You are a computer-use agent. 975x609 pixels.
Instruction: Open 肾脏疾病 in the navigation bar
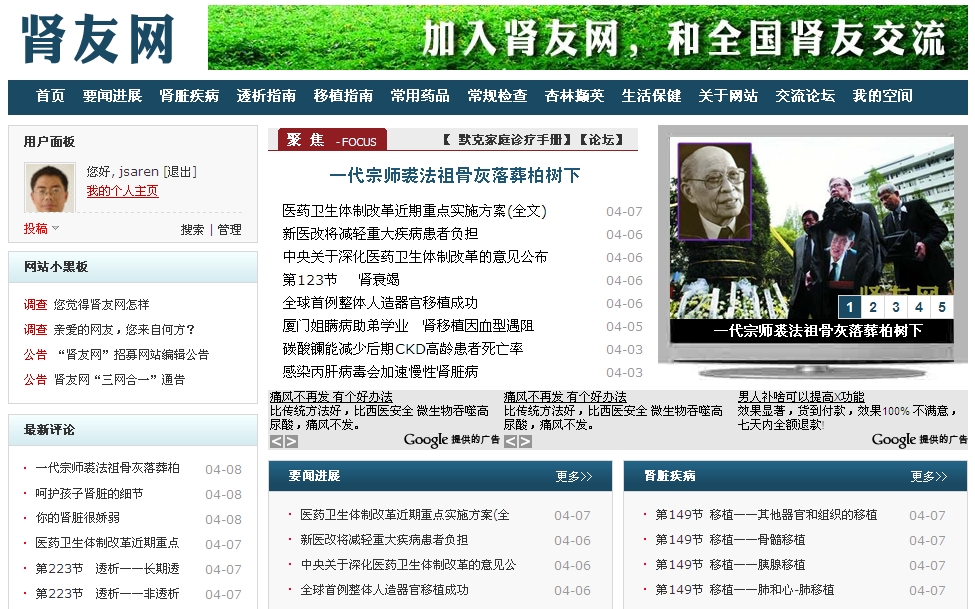(189, 96)
